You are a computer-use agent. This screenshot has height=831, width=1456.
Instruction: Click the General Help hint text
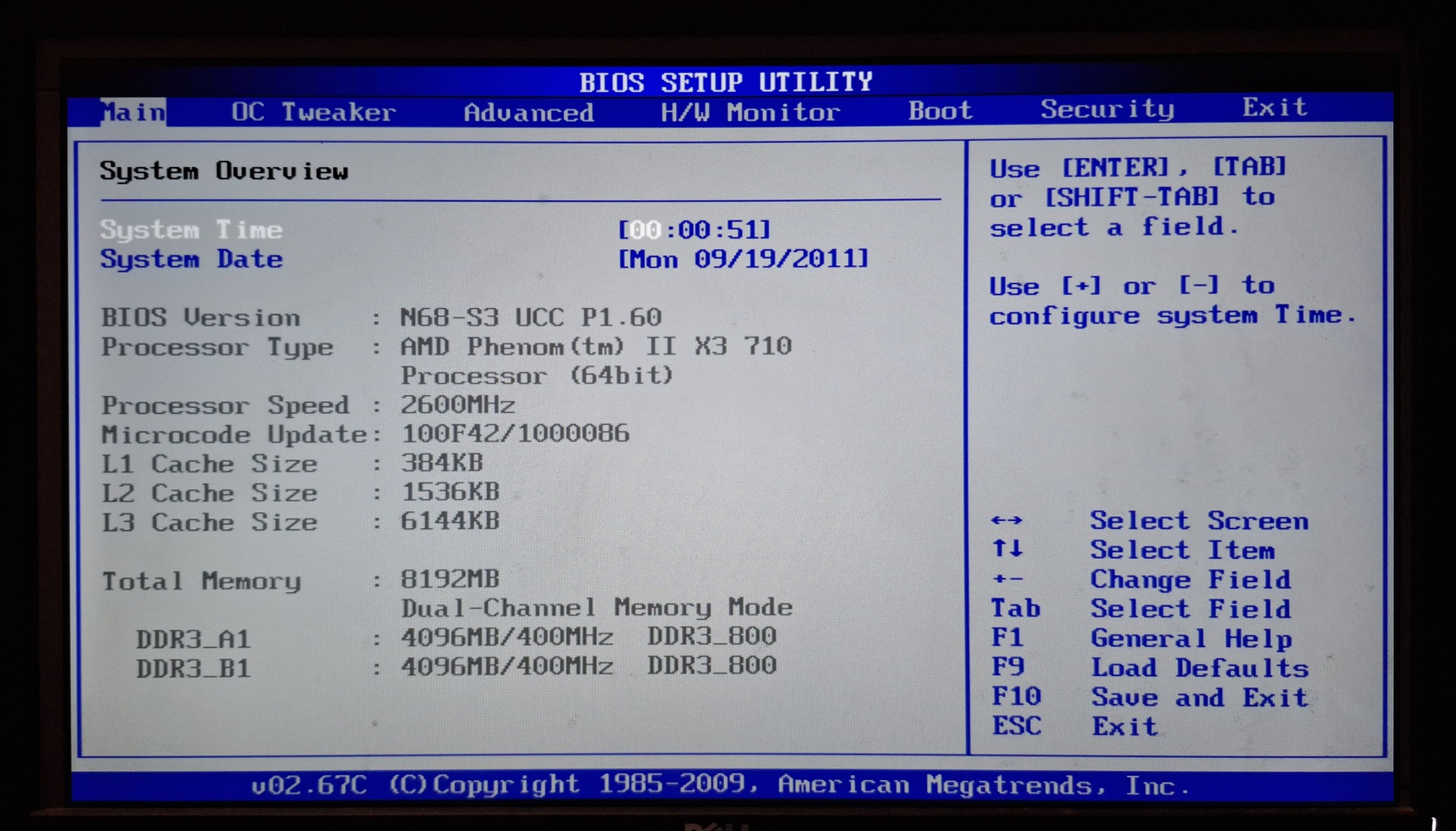click(1192, 639)
